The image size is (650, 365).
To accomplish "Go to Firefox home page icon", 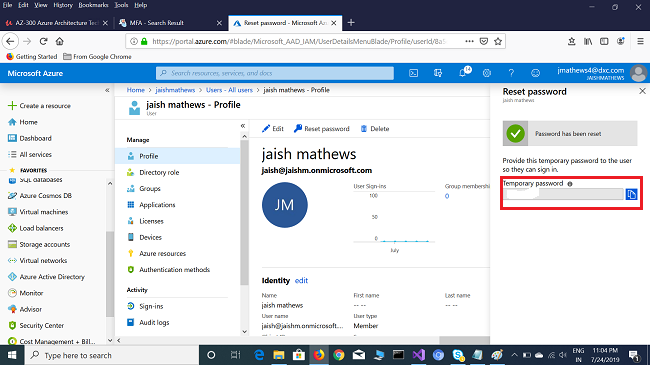I will [x=60, y=41].
